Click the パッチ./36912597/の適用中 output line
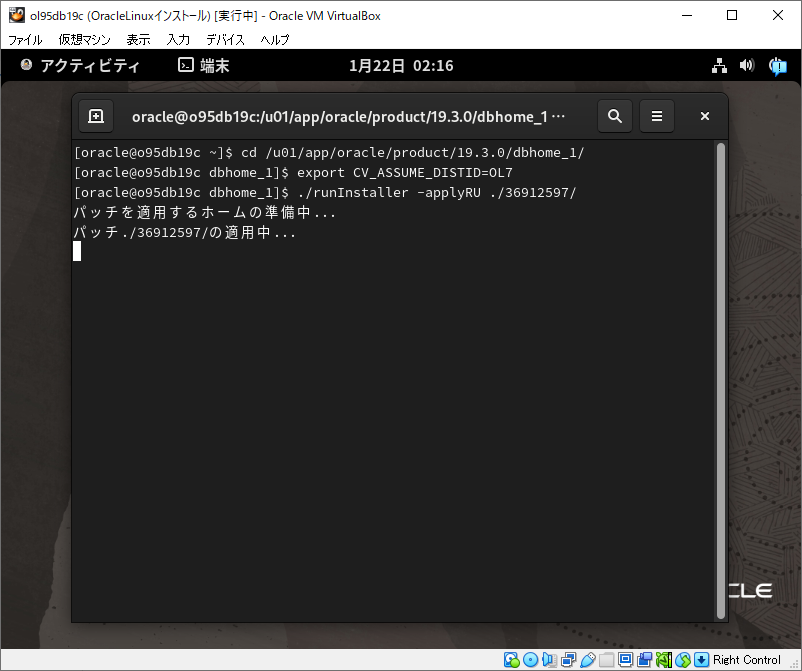 pos(185,232)
